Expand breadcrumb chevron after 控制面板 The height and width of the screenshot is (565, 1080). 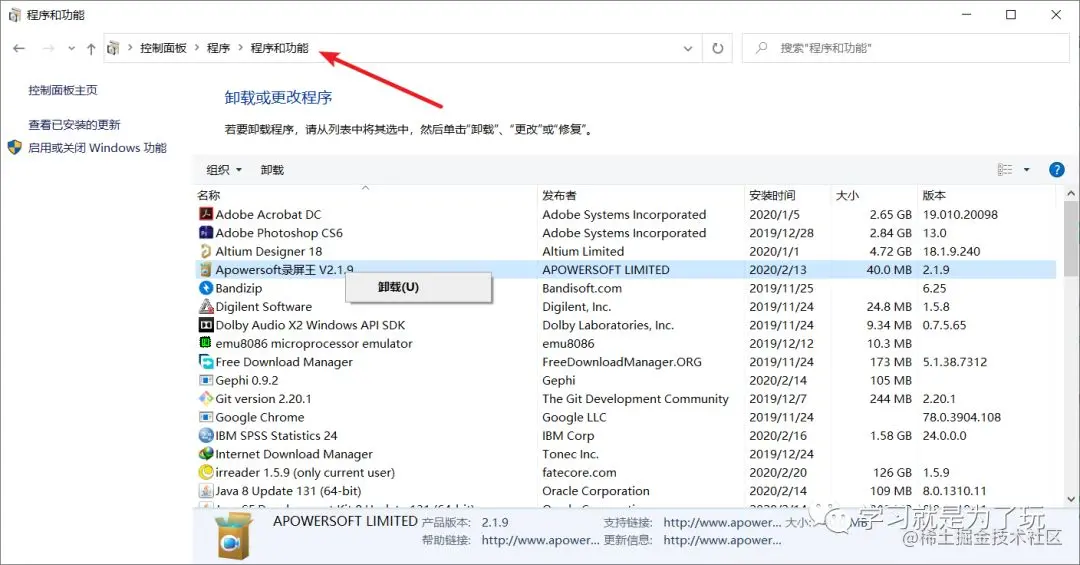pos(197,48)
